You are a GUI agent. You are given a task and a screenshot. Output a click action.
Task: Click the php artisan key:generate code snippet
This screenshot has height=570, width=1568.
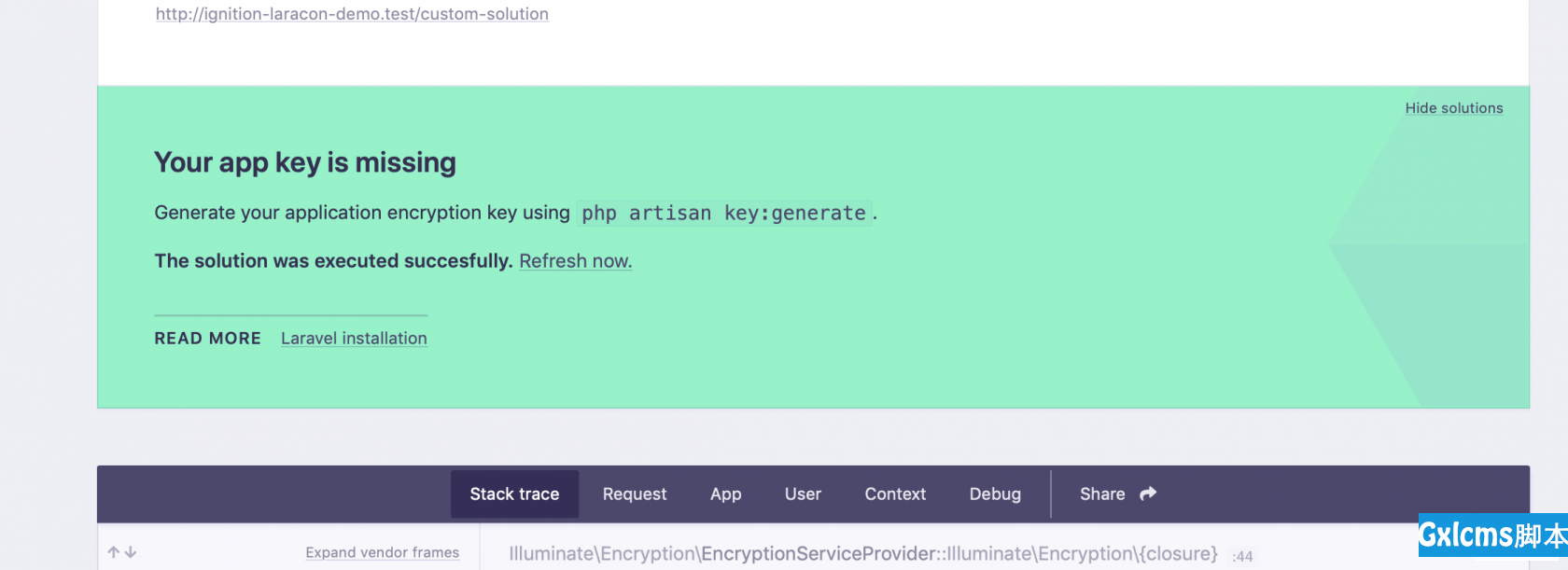[x=723, y=214]
